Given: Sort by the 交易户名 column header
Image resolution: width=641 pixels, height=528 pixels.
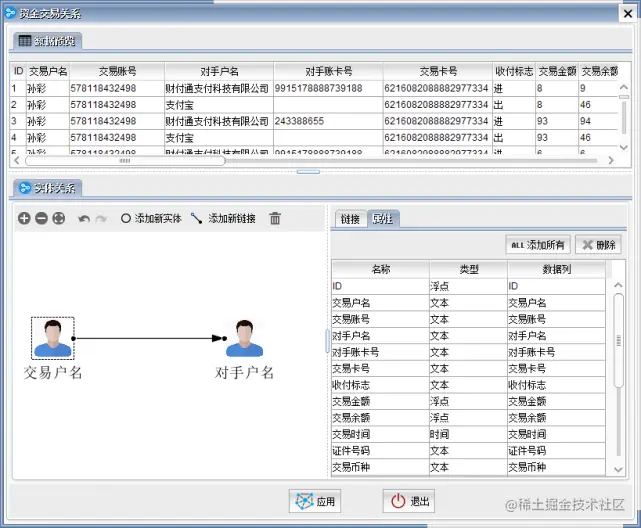Looking at the screenshot, I should 48,72.
